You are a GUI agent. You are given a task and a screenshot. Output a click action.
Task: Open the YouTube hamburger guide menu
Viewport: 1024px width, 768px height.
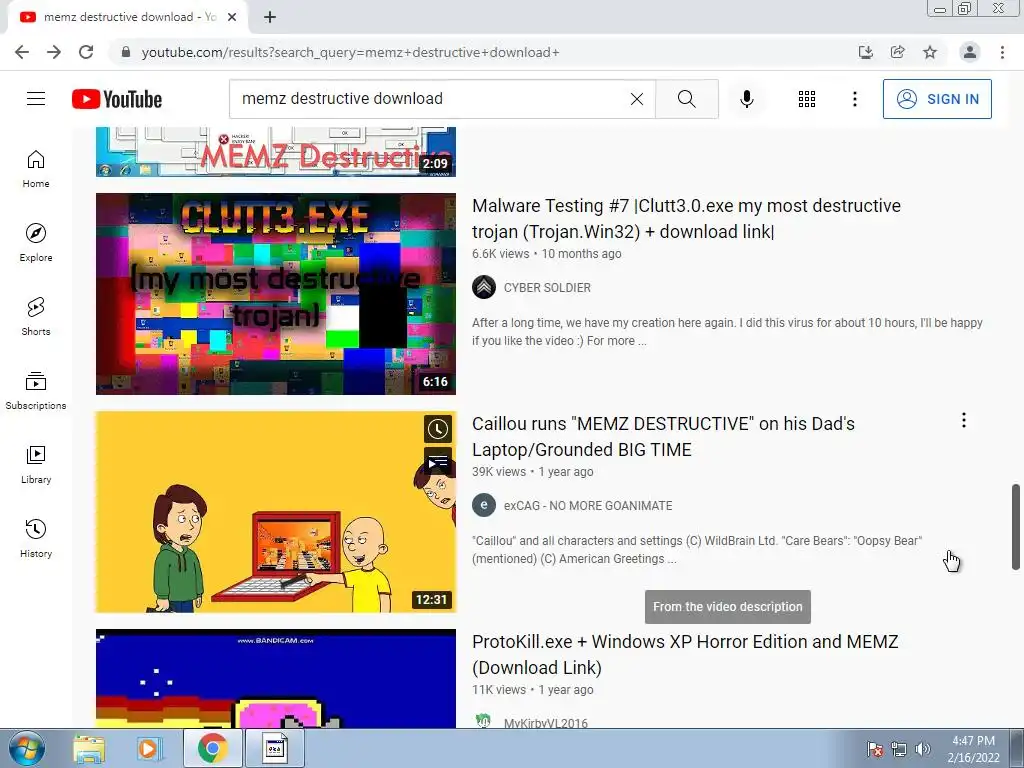coord(36,99)
